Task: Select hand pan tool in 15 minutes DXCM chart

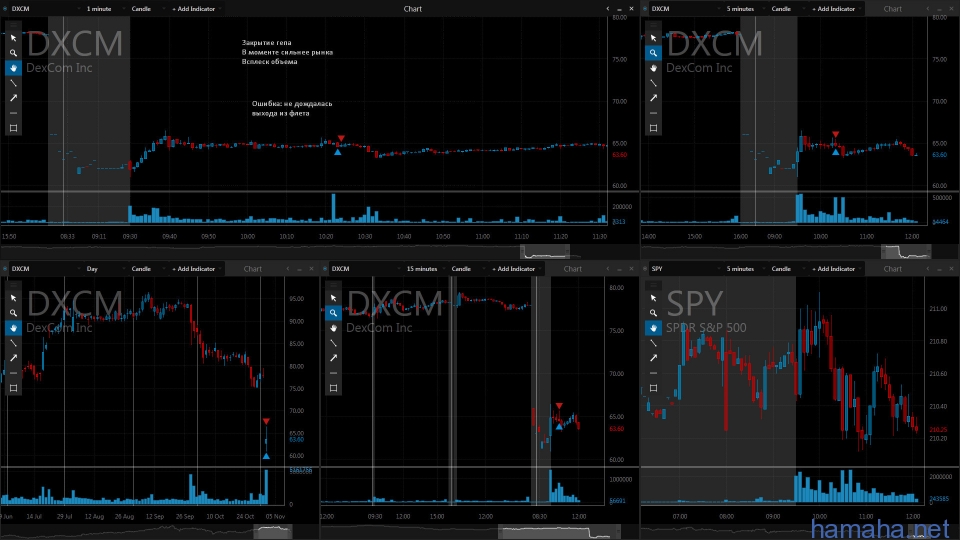Action: point(333,328)
